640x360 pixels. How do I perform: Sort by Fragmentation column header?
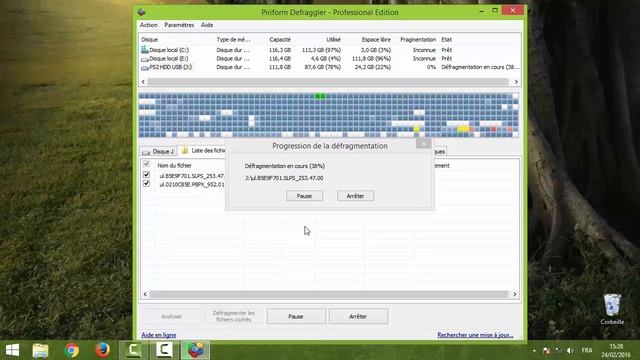(x=418, y=40)
